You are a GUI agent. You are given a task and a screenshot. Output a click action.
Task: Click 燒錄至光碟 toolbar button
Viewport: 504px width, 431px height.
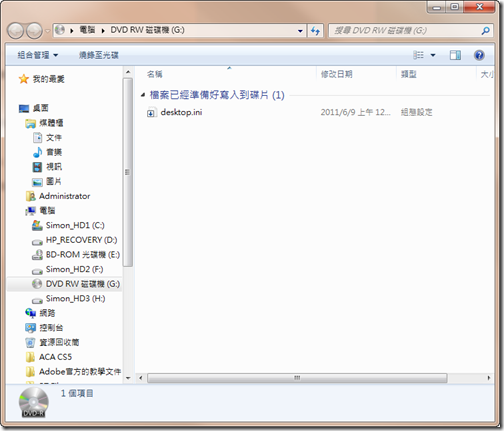coord(99,55)
